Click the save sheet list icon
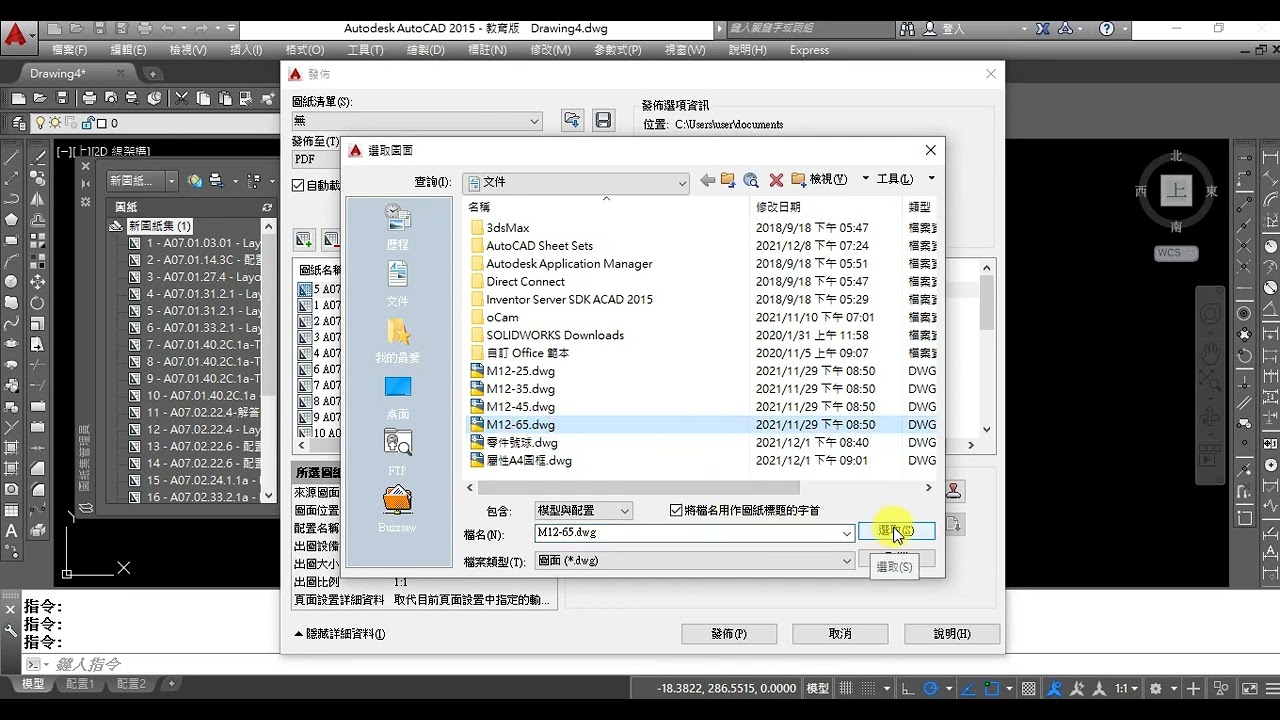Image resolution: width=1280 pixels, height=720 pixels. [603, 120]
